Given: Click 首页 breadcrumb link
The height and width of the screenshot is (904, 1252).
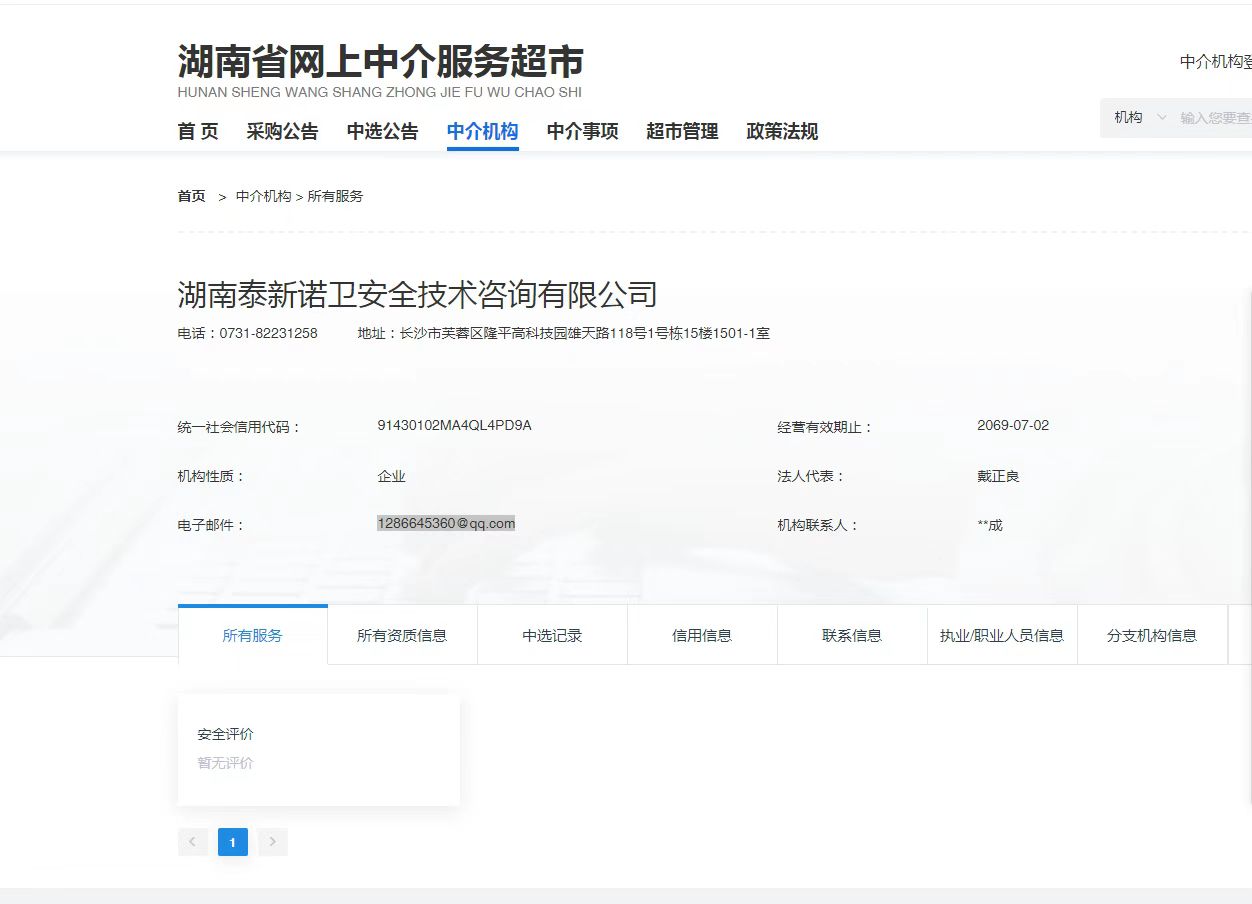Looking at the screenshot, I should 191,197.
